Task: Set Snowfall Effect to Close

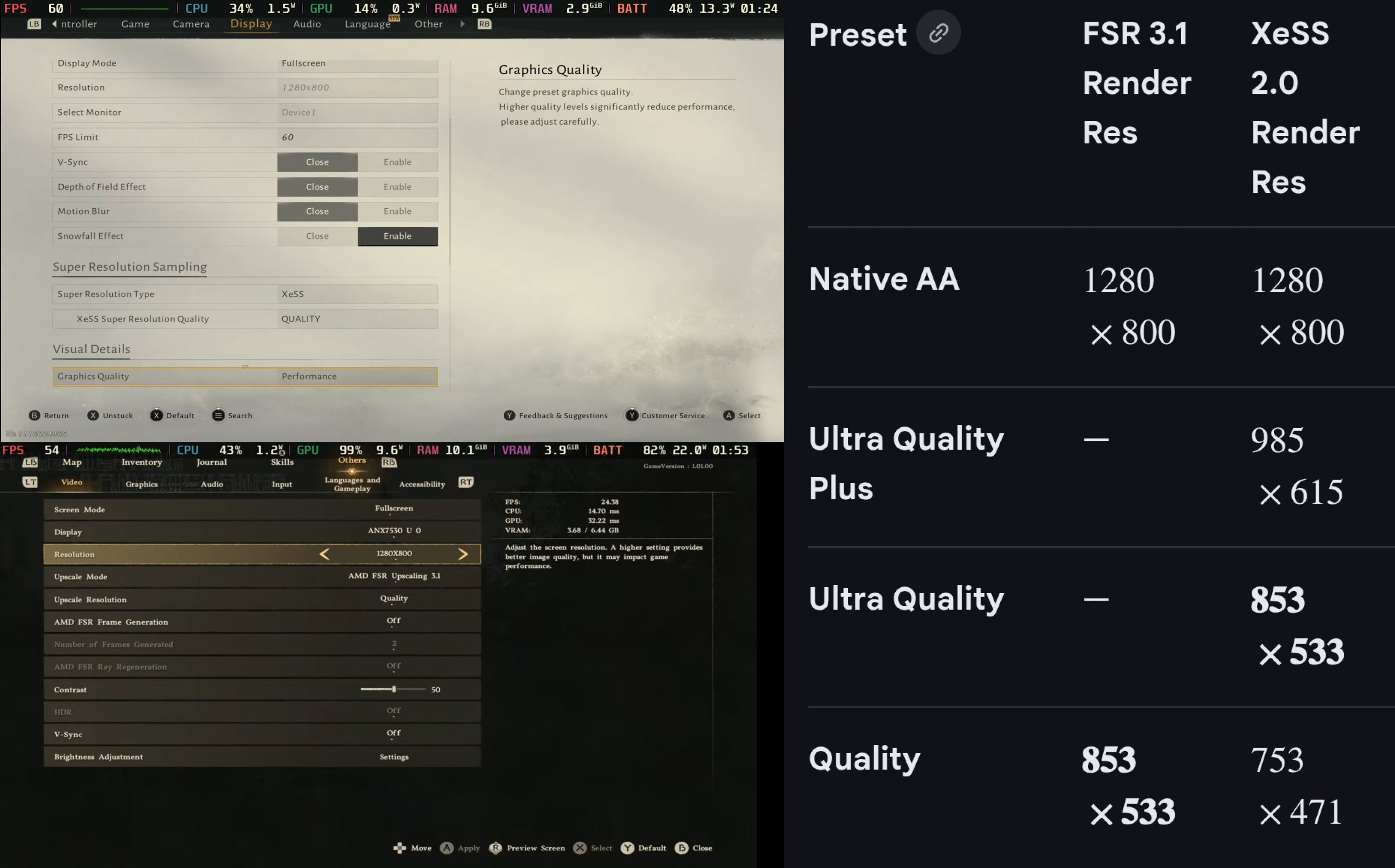Action: pyautogui.click(x=317, y=236)
